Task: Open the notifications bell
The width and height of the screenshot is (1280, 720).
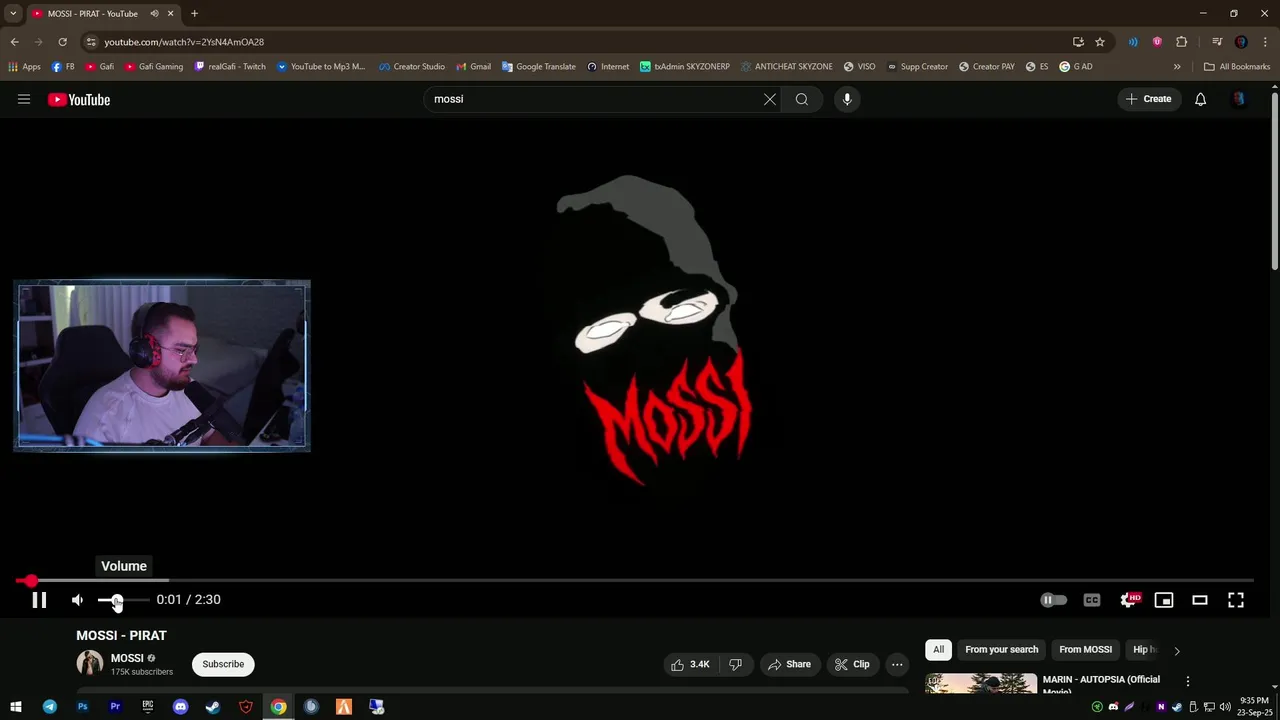Action: click(1201, 99)
